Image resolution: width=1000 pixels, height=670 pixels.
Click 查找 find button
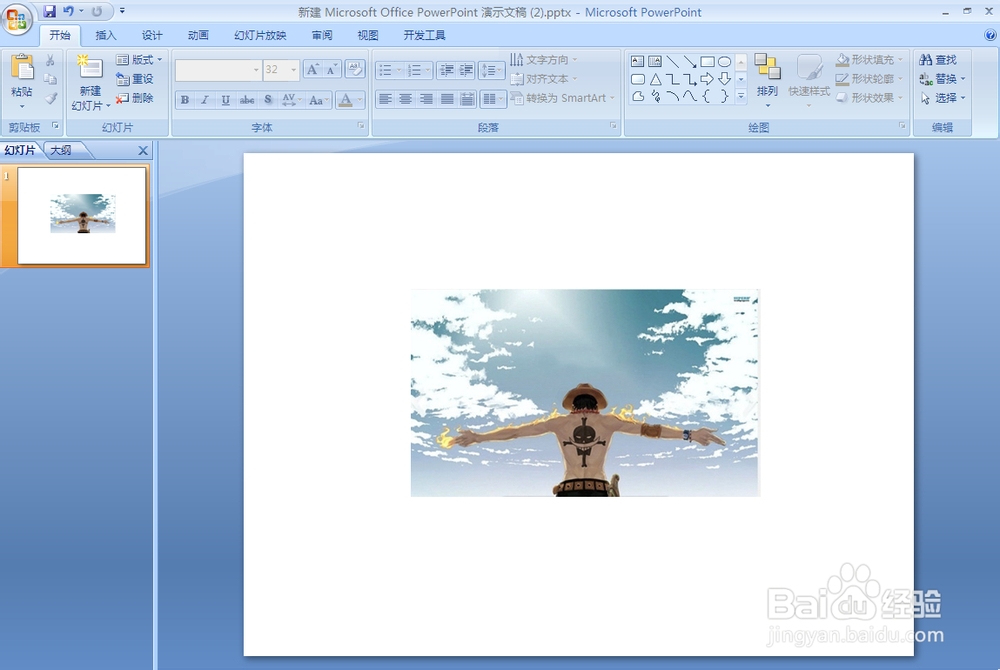point(938,60)
